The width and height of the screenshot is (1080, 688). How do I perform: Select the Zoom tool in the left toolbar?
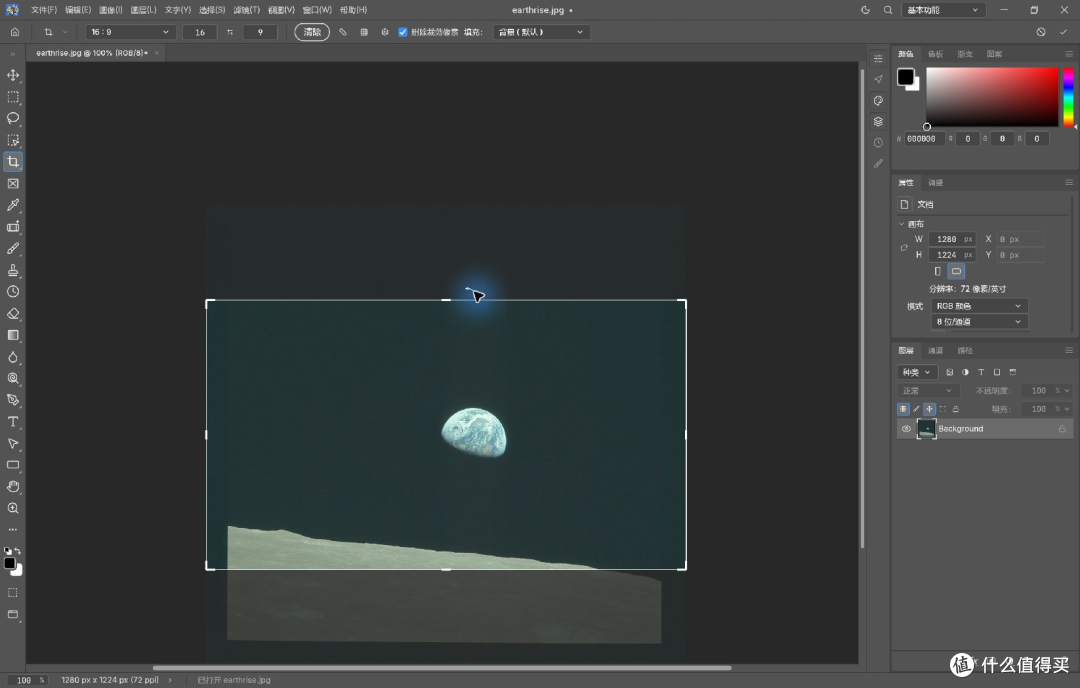click(13, 508)
